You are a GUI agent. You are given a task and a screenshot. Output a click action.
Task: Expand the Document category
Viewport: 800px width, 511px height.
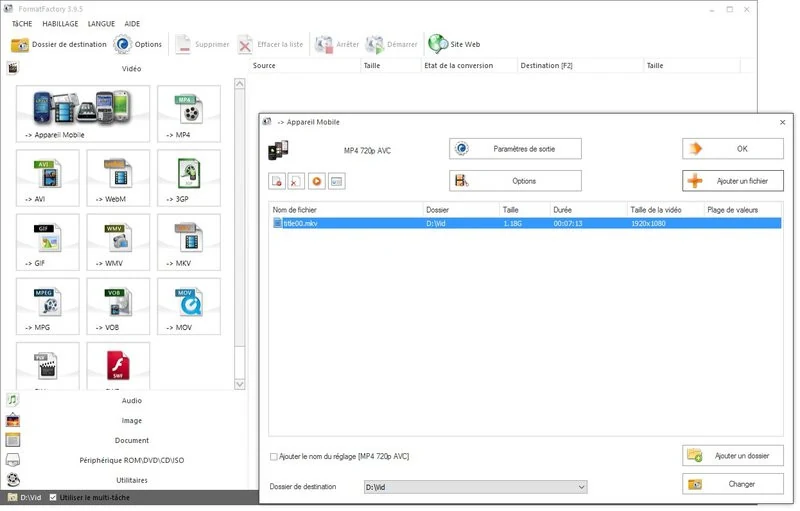(x=131, y=441)
